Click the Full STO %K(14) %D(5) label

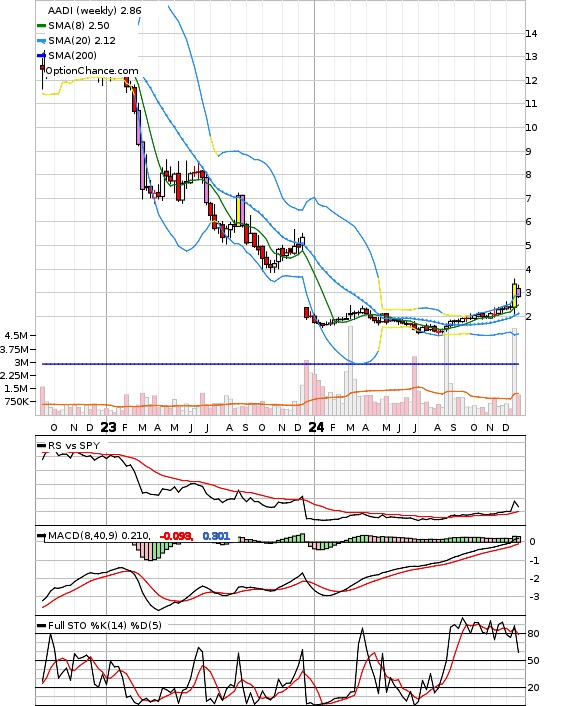(x=104, y=625)
